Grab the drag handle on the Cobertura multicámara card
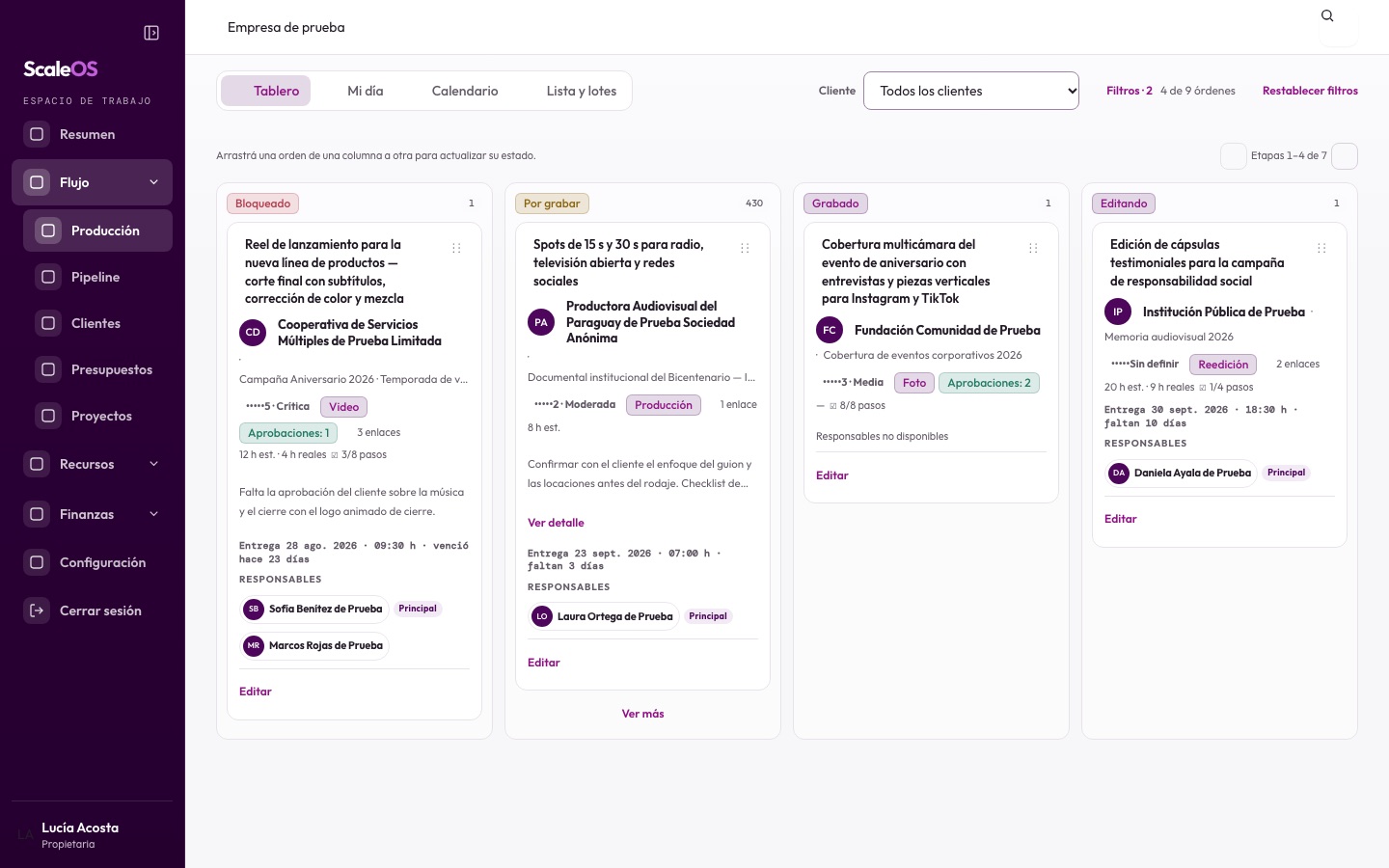1389x868 pixels. tap(1033, 248)
